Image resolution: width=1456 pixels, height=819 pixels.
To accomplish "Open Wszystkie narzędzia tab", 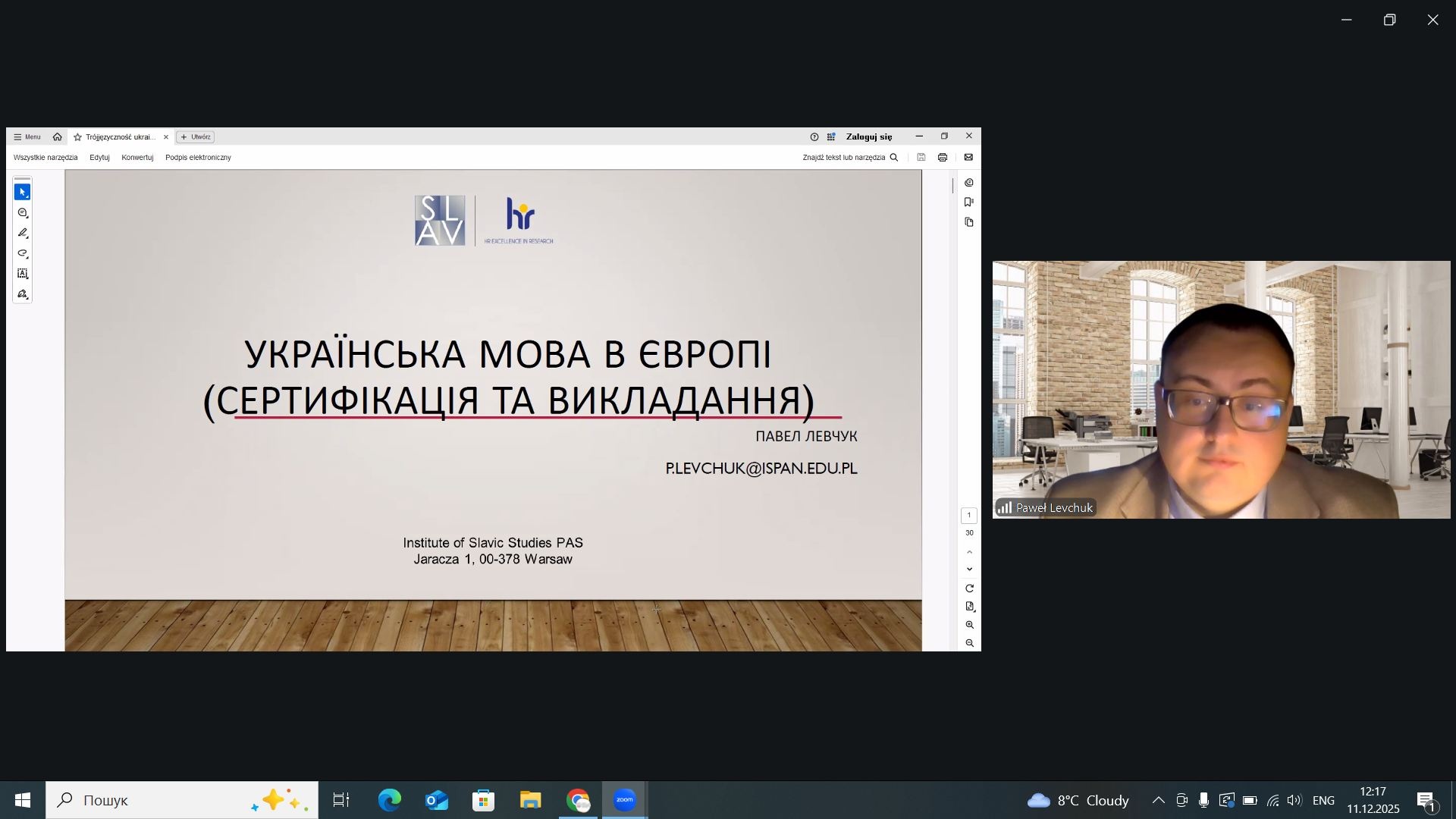I will tap(45, 158).
